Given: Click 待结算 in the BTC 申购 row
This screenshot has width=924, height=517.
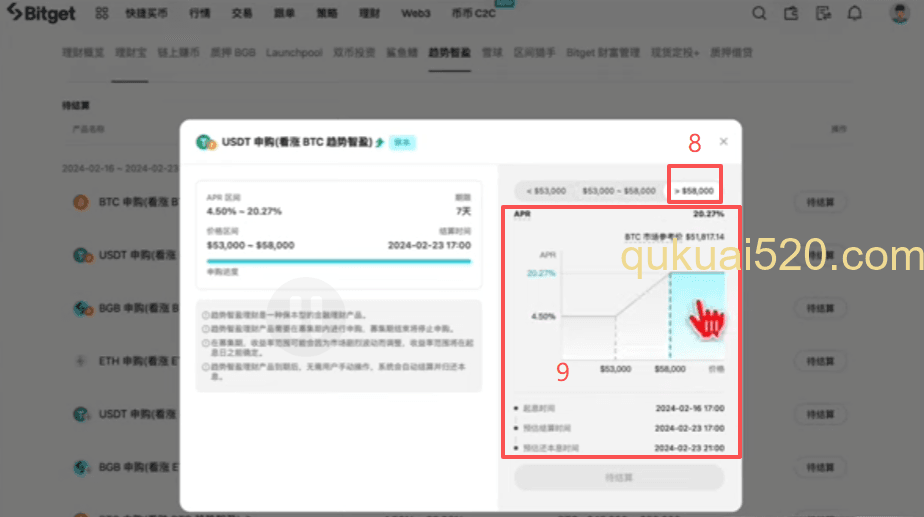Looking at the screenshot, I should 820,202.
